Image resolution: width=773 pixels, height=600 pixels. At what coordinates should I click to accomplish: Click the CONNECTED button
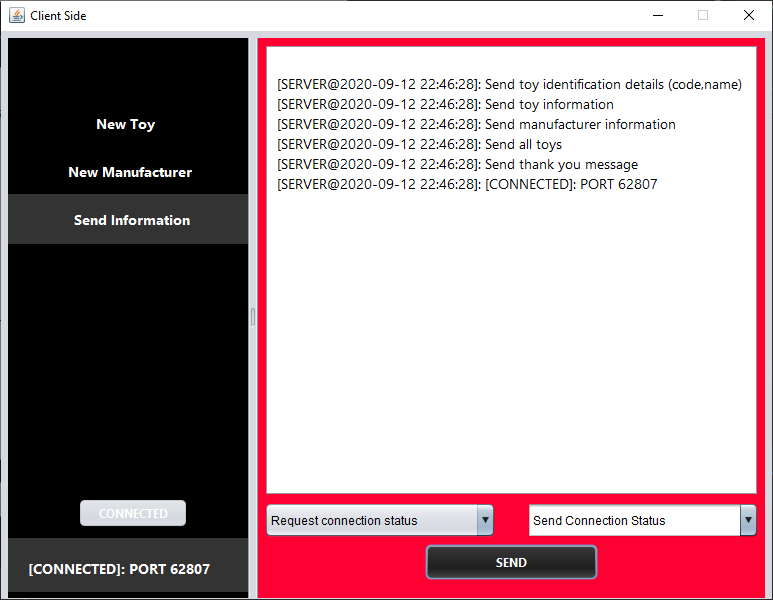pyautogui.click(x=133, y=513)
